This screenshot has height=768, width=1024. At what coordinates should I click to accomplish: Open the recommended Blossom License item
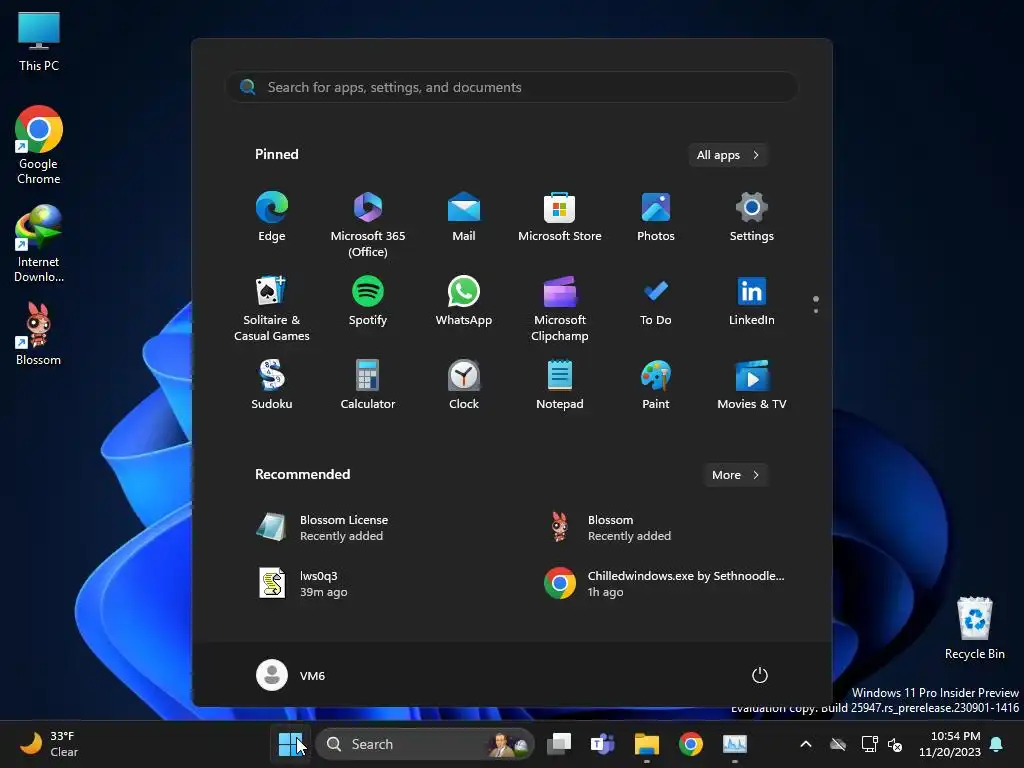click(x=323, y=528)
